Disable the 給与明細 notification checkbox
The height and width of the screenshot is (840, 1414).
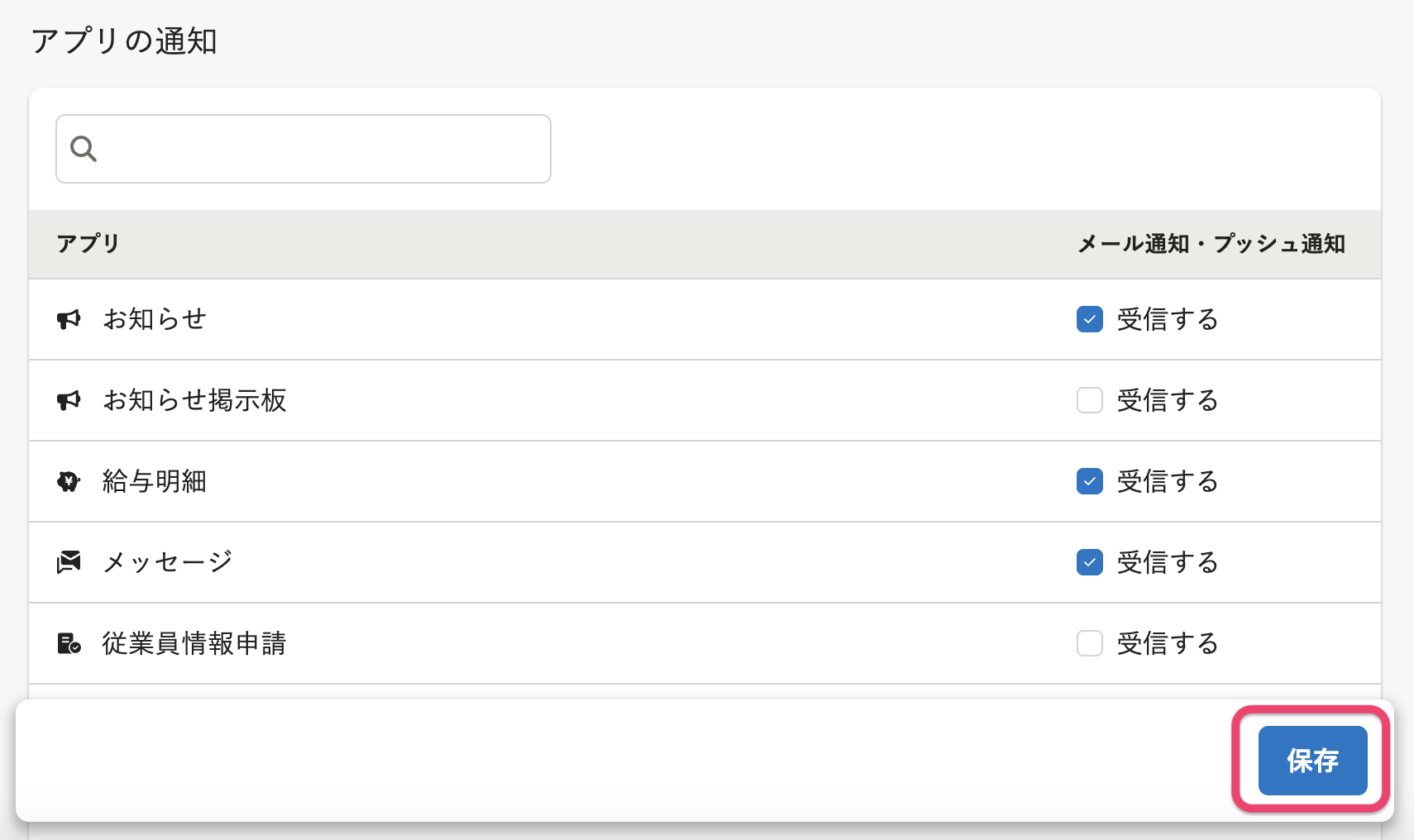(x=1089, y=481)
